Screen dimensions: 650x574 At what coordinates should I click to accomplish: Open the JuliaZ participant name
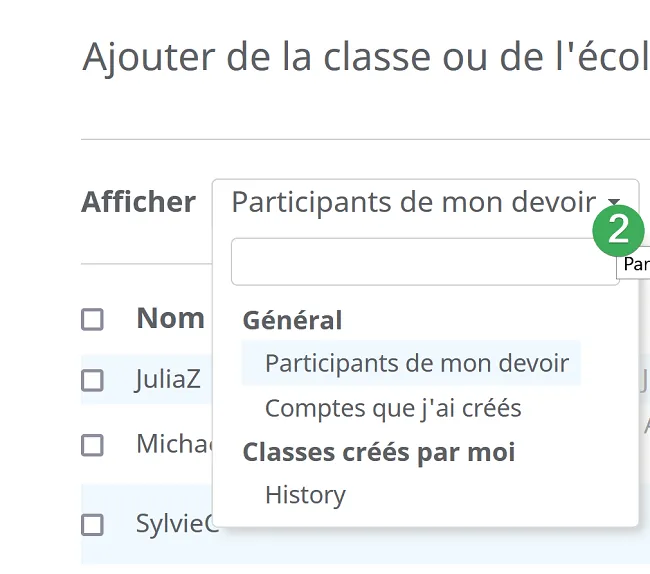click(x=168, y=379)
